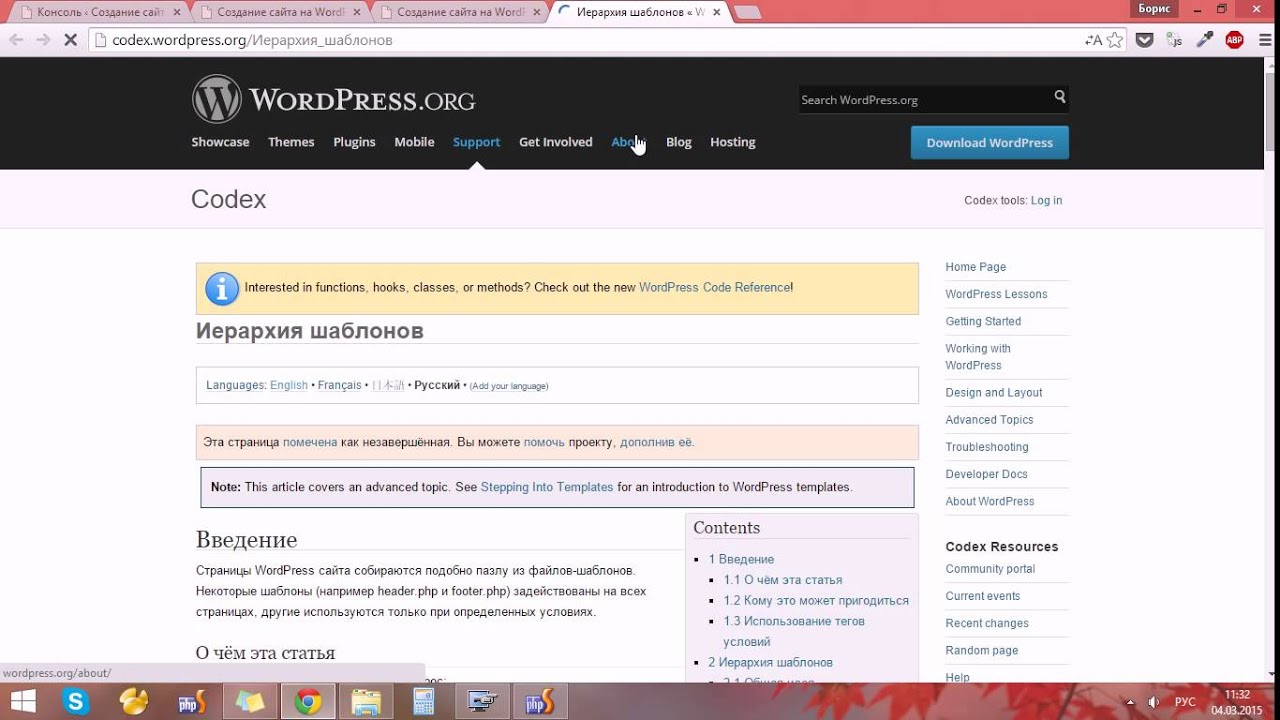Click the volume speaker tray icon
1280x720 pixels.
pyautogui.click(x=1155, y=702)
